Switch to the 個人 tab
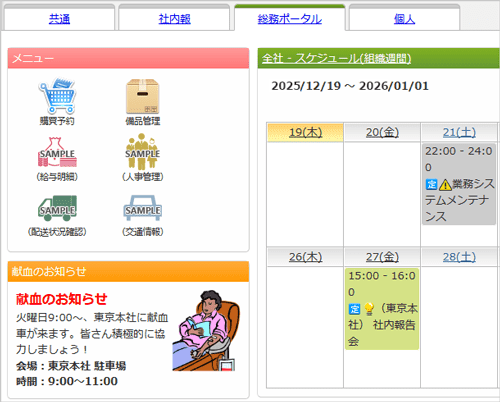 tap(404, 19)
